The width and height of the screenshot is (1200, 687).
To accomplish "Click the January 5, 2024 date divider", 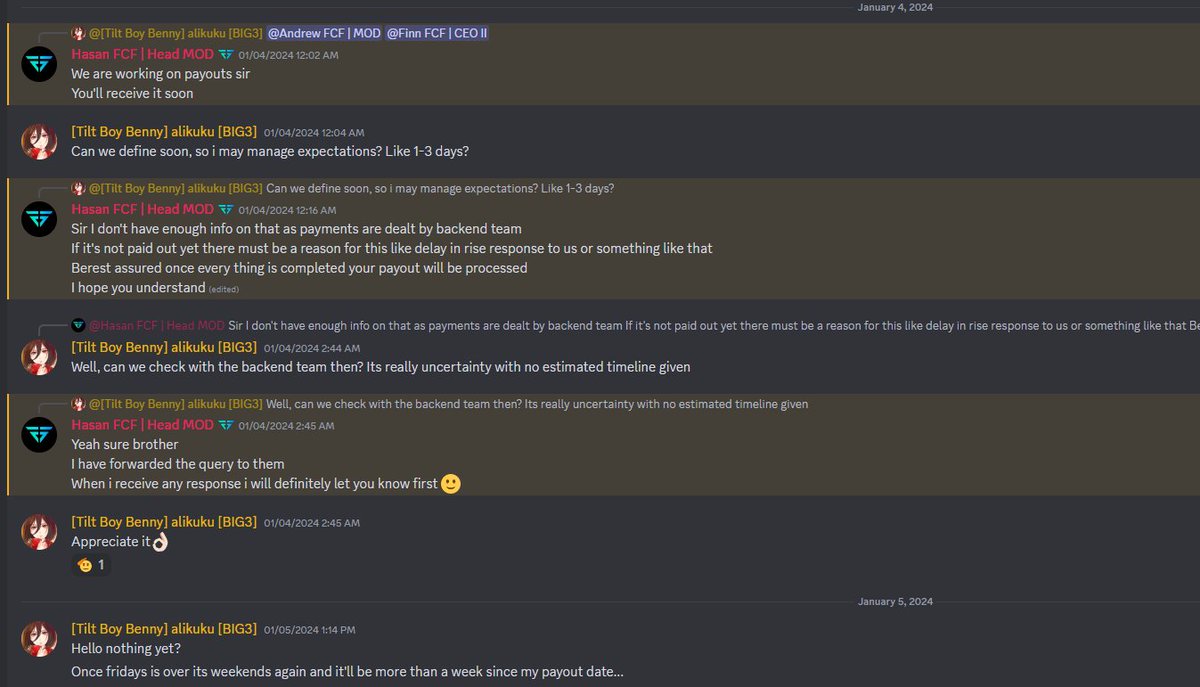I will 895,602.
